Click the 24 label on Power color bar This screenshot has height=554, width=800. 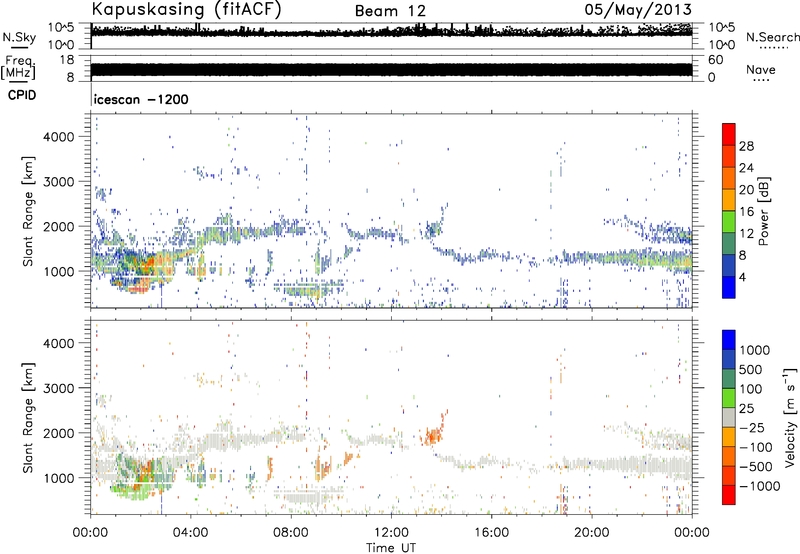point(746,168)
